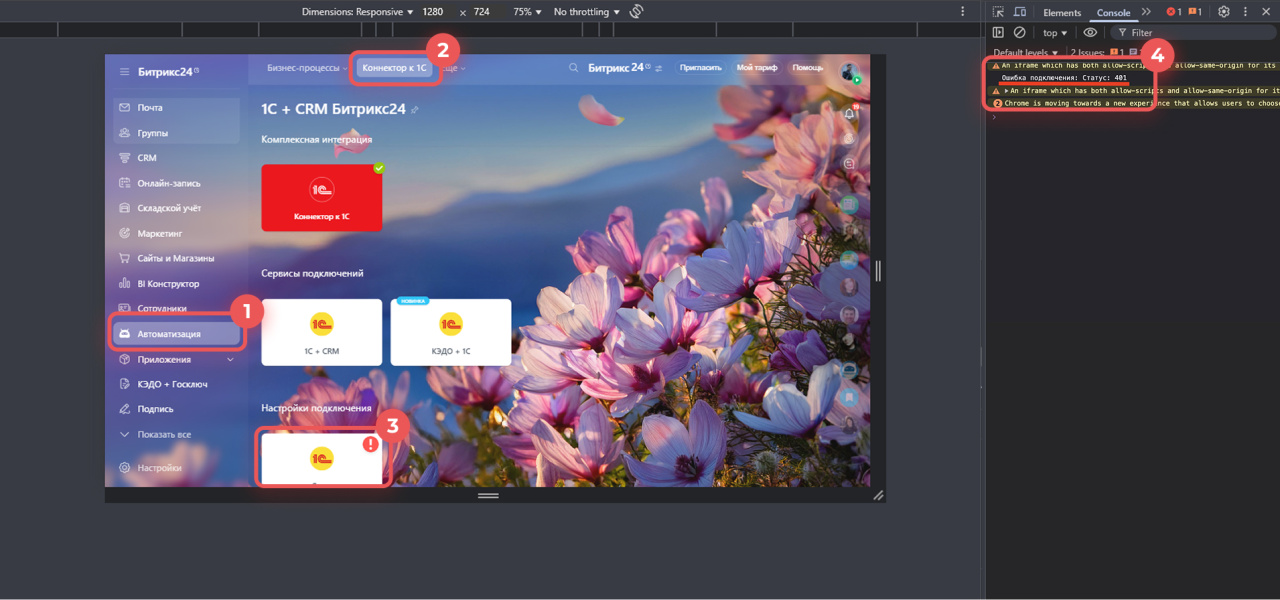
Task: Activate the inspect element picker
Action: (998, 12)
